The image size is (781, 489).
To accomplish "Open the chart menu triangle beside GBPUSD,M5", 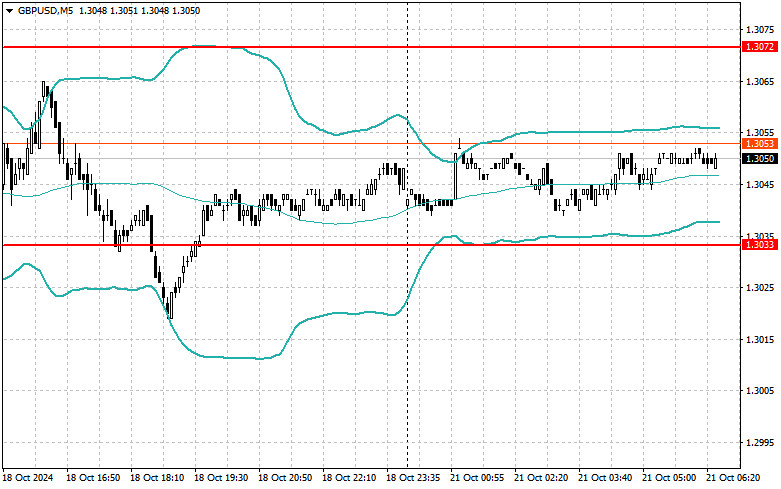I will tap(9, 10).
